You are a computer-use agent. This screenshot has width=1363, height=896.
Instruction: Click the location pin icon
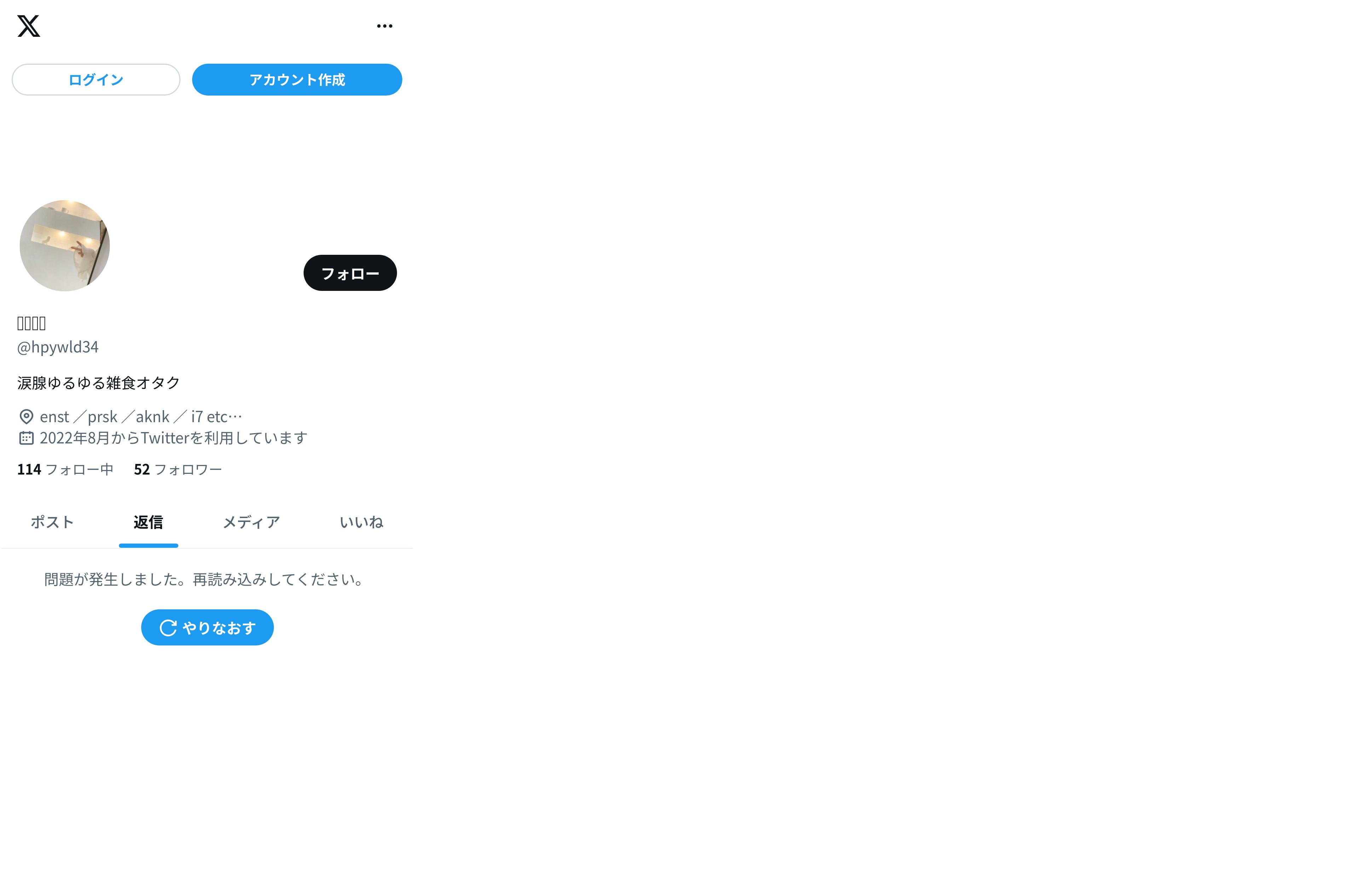26,417
